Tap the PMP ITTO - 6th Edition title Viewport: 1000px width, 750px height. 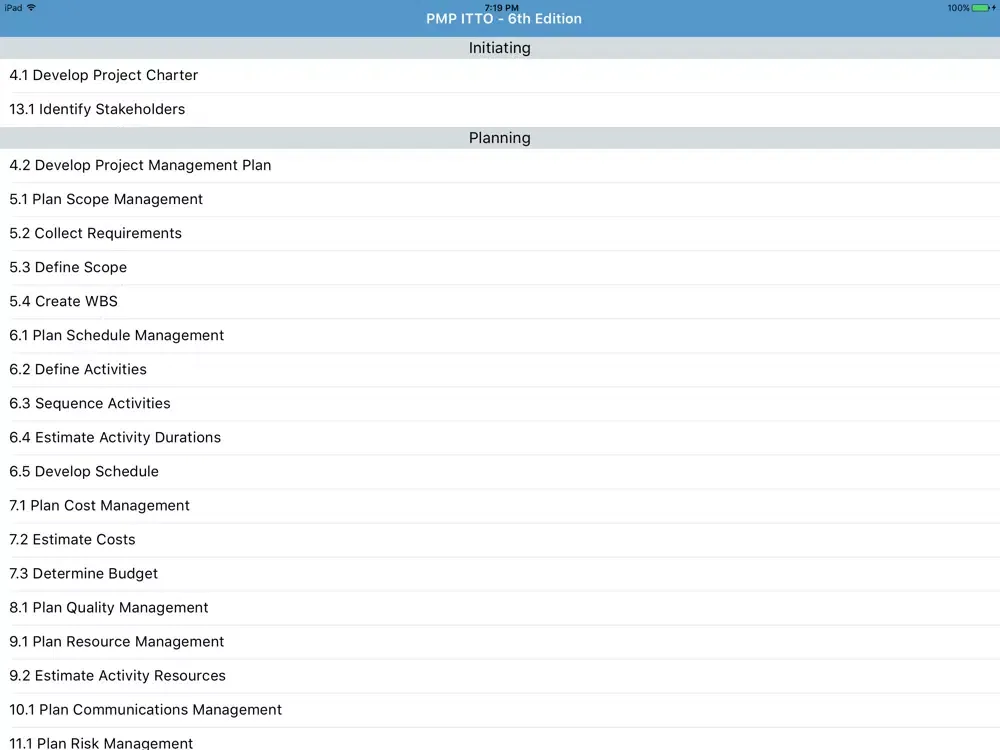(x=504, y=19)
